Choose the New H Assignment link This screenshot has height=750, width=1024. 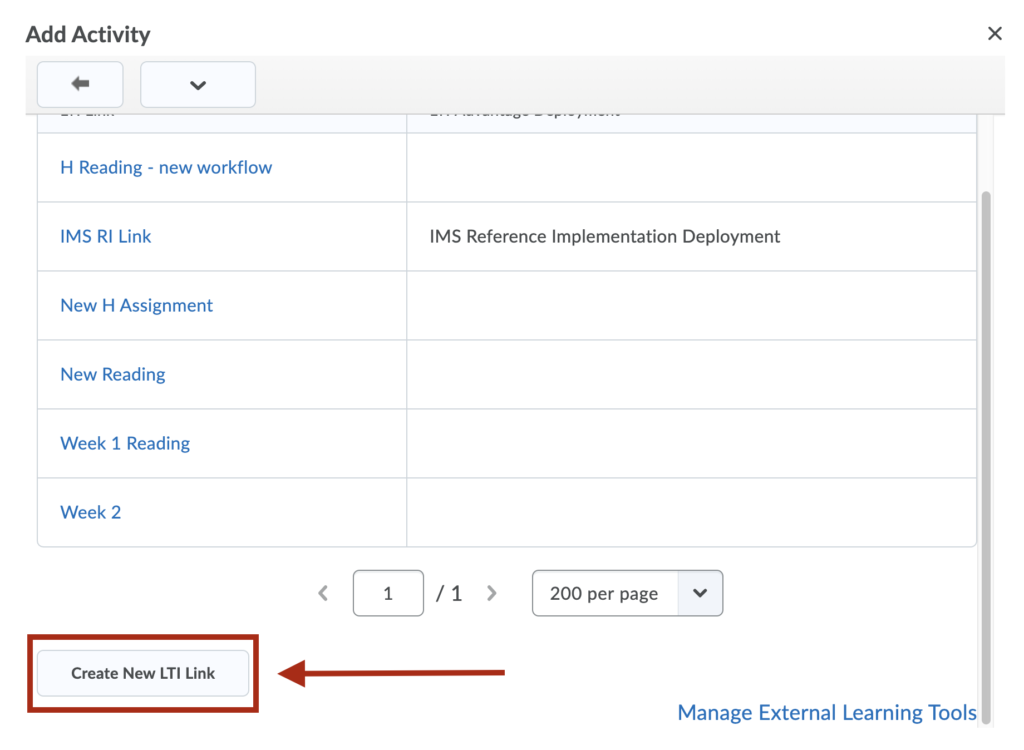coord(136,306)
